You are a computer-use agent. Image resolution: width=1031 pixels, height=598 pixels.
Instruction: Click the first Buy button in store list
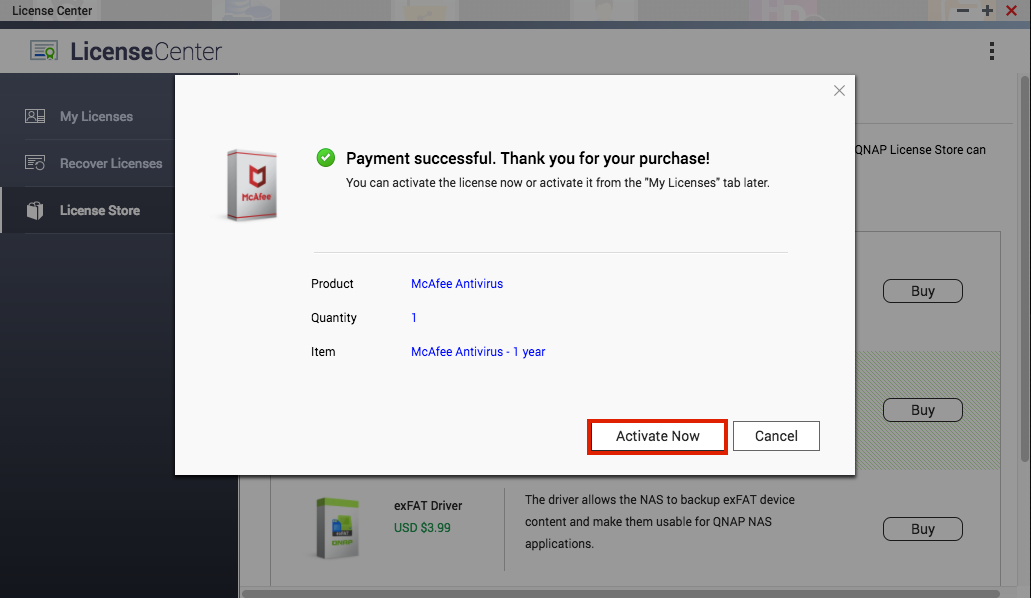(x=923, y=291)
